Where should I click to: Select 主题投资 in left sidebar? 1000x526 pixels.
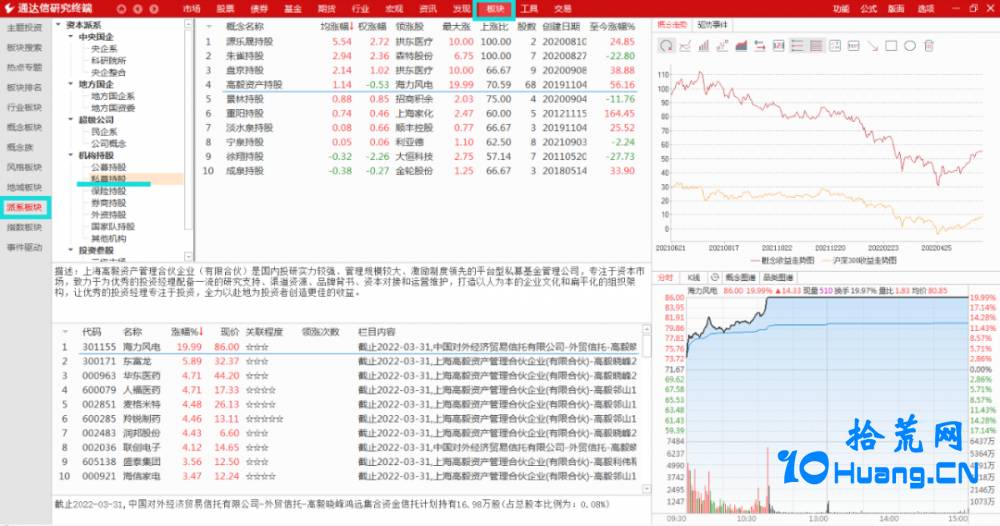[x=24, y=27]
